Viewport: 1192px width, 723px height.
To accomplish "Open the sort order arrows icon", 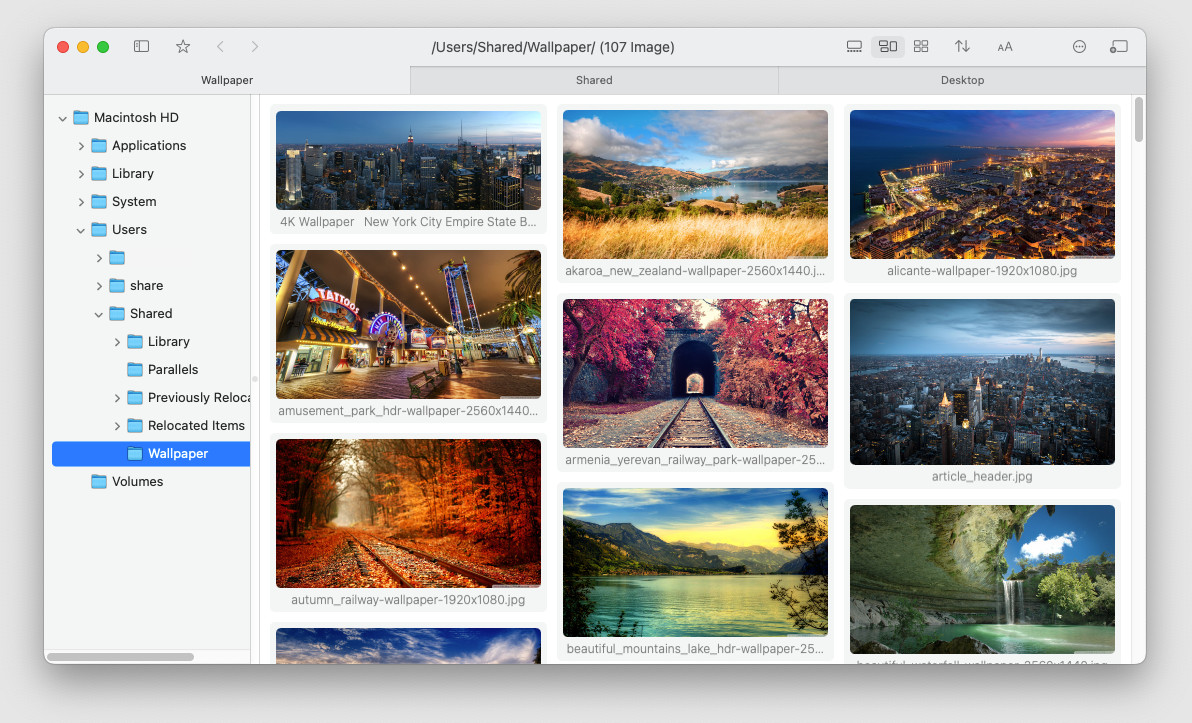I will [962, 46].
